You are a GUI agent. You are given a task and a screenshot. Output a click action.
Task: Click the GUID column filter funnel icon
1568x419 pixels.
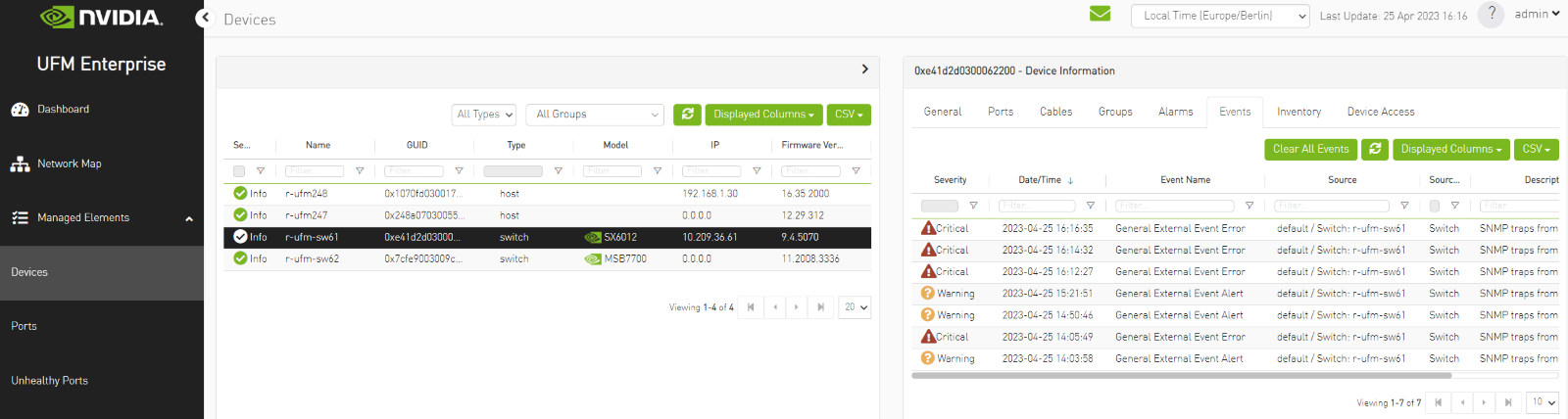(x=459, y=171)
